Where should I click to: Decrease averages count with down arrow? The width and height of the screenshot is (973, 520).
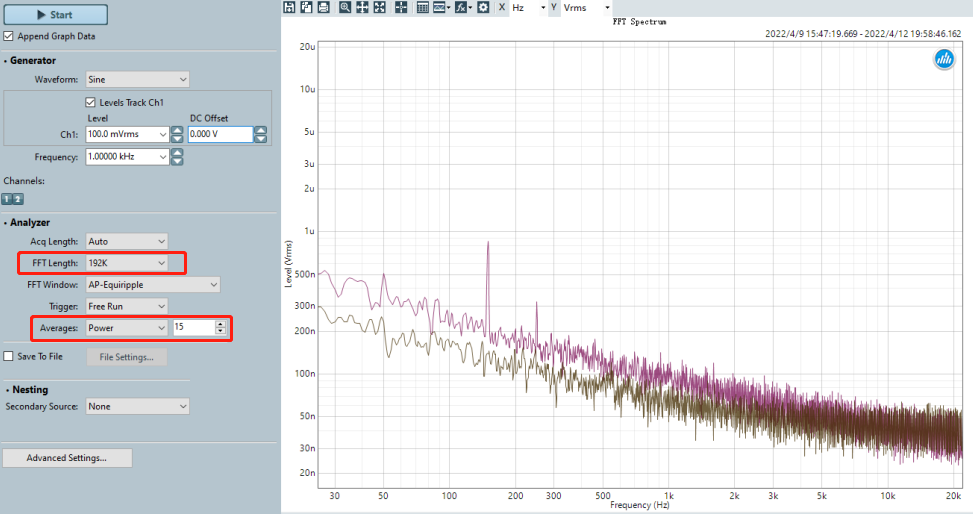pos(220,331)
